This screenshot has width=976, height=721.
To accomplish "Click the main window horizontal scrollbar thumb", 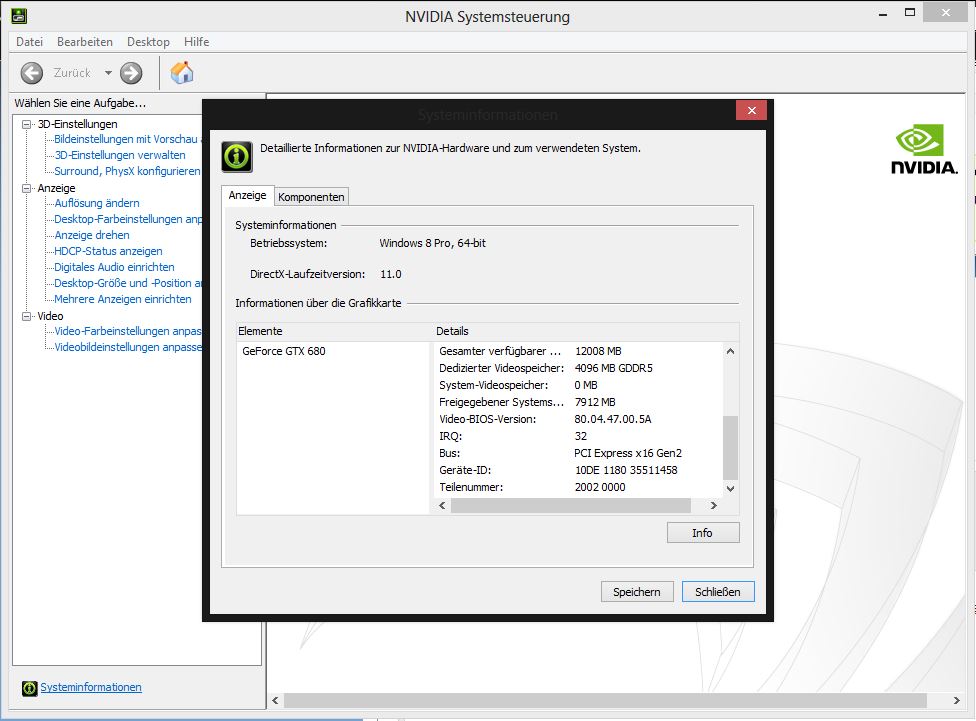I will click(x=605, y=700).
